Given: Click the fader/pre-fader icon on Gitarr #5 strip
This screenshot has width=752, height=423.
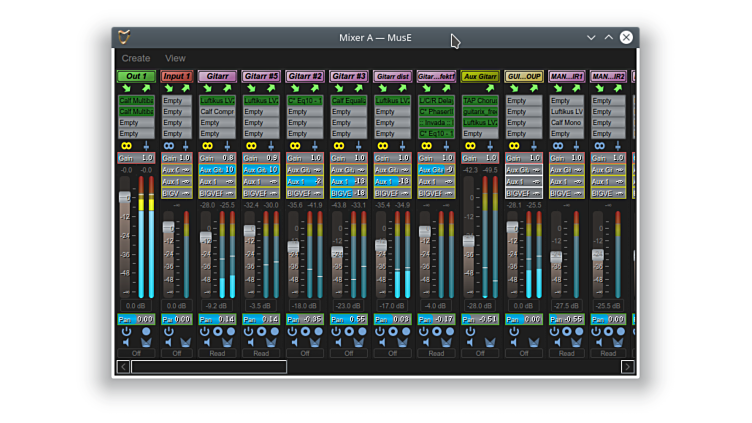Looking at the screenshot, I should (x=272, y=145).
